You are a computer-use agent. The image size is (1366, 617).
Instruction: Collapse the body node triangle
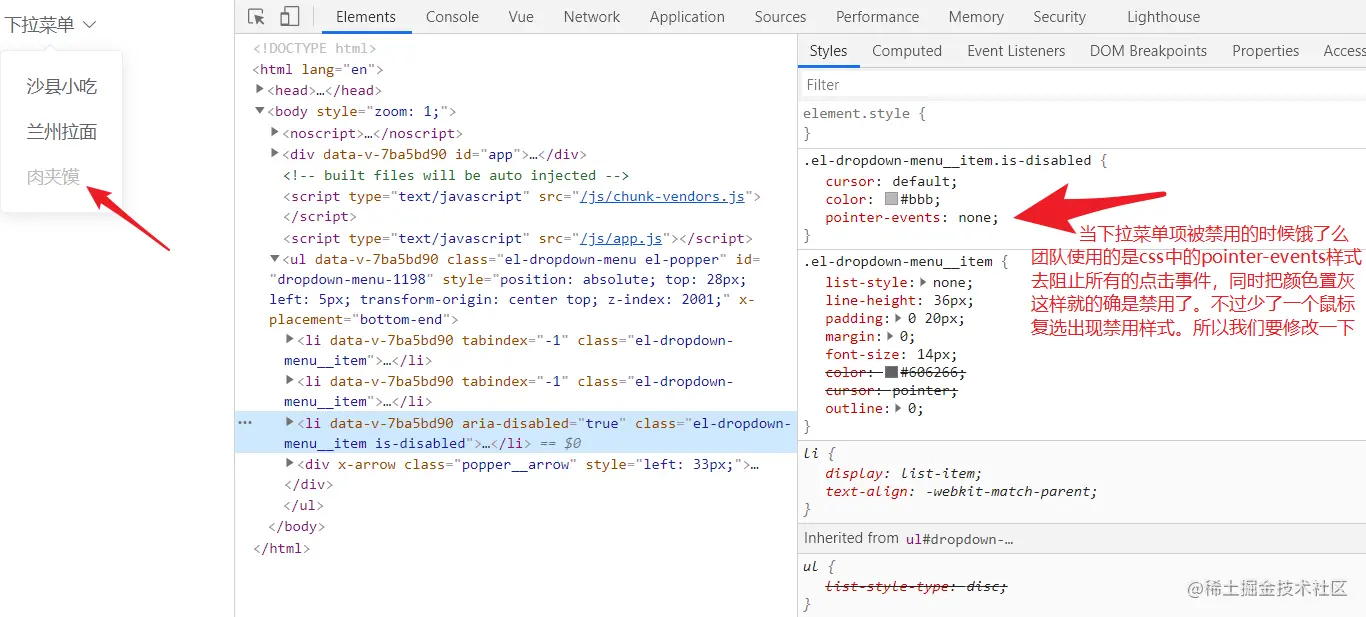[260, 111]
